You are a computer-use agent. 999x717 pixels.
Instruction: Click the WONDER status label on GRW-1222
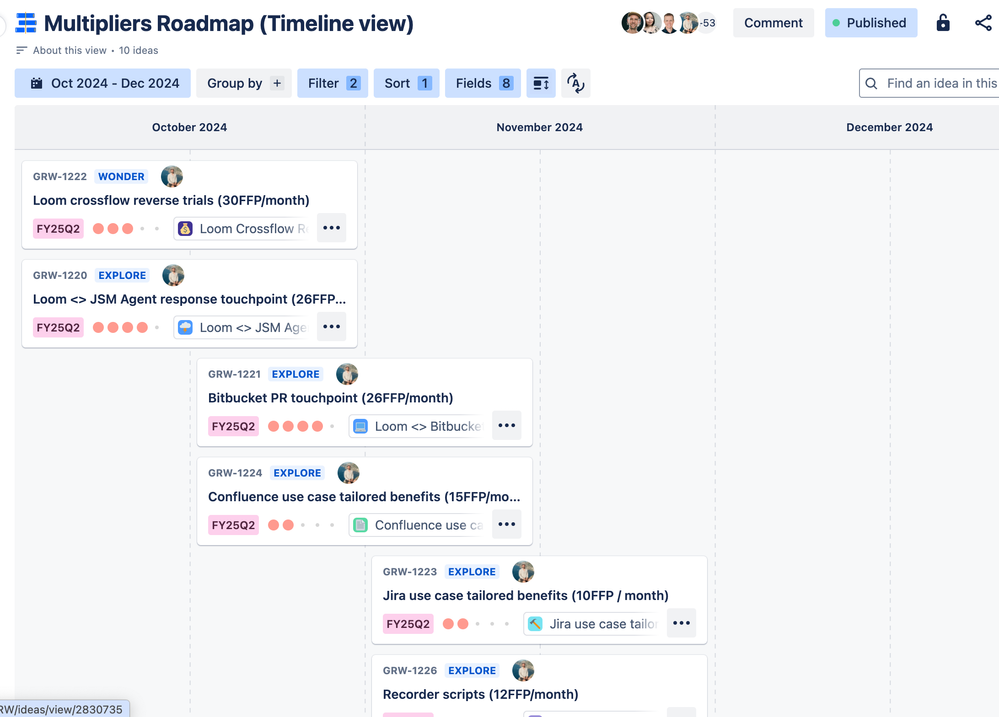click(121, 177)
